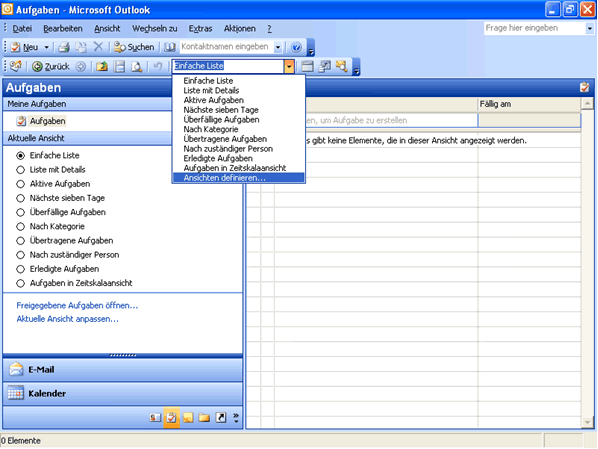The image size is (598, 449).
Task: Open the Neu button dropdown arrow
Action: [x=47, y=47]
